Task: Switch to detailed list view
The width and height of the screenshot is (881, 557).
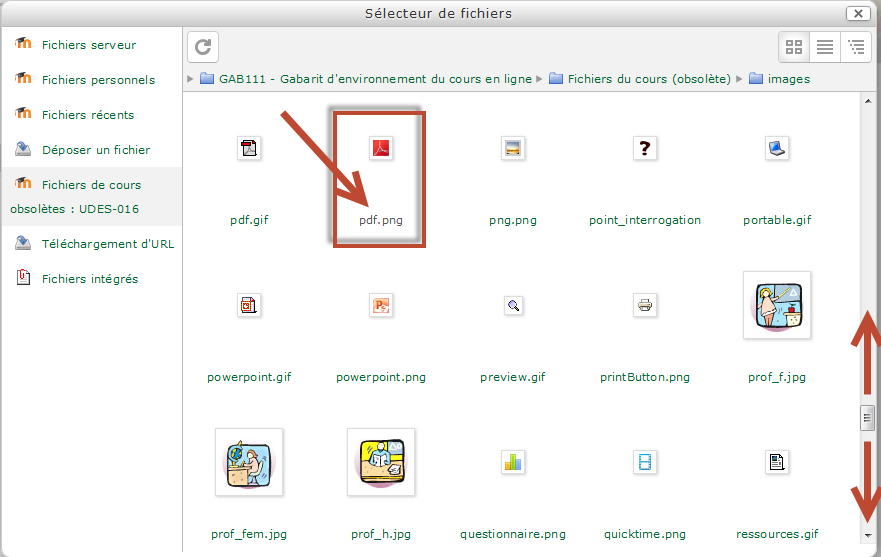Action: (825, 47)
